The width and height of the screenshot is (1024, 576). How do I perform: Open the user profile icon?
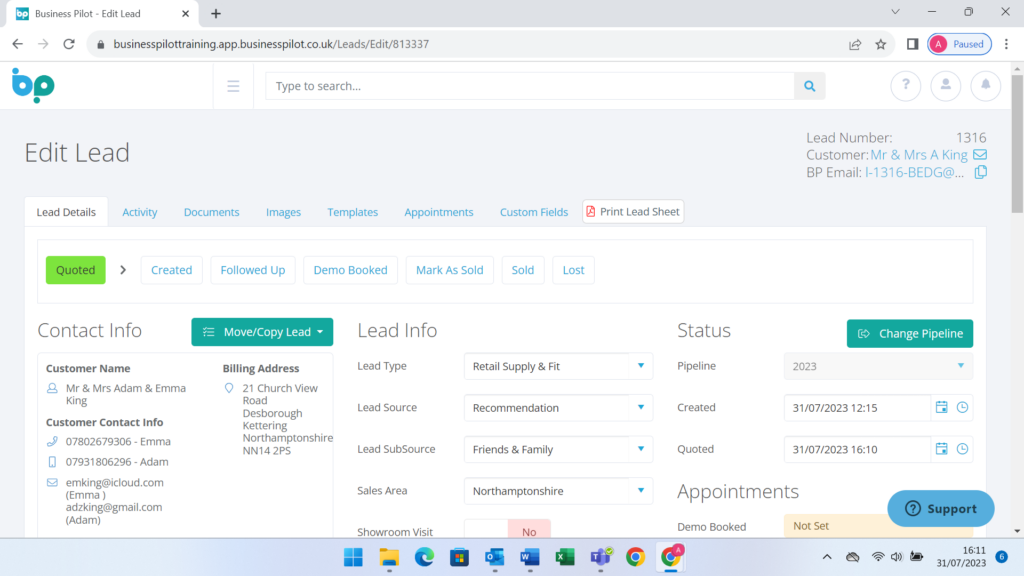945,86
